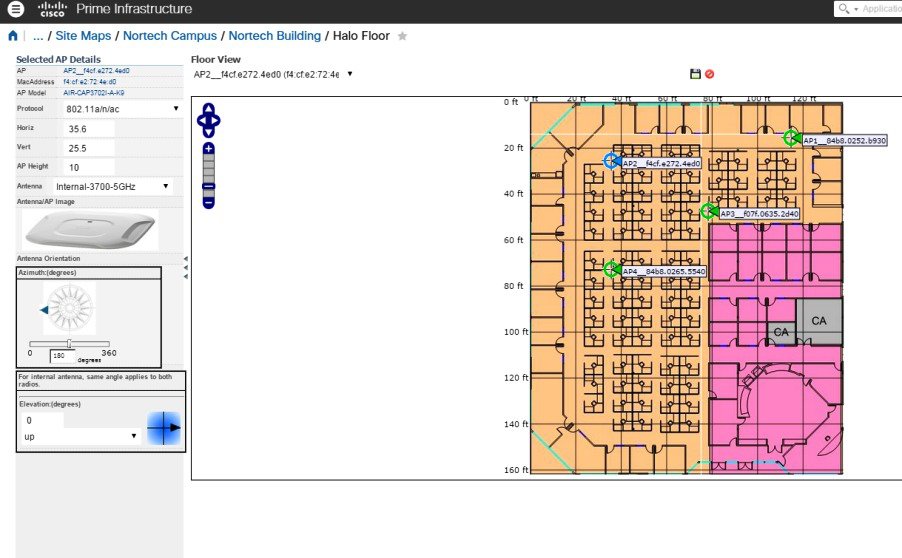Viewport: 902px width, 558px height.
Task: Use the map pan control
Action: (208, 120)
